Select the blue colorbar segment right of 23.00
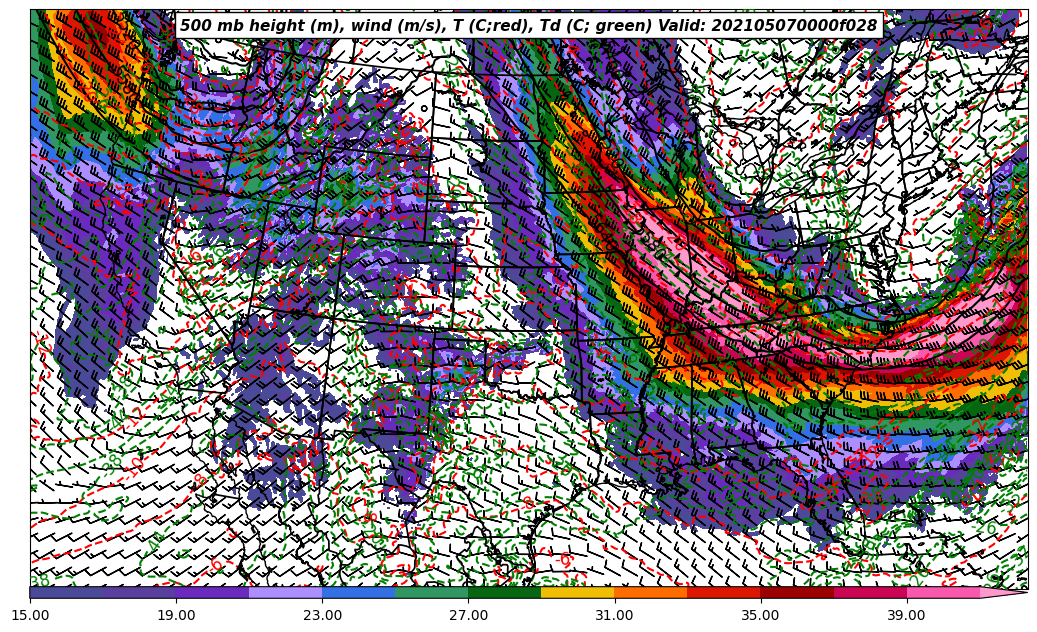This screenshot has height=632, width=1037. (359, 592)
